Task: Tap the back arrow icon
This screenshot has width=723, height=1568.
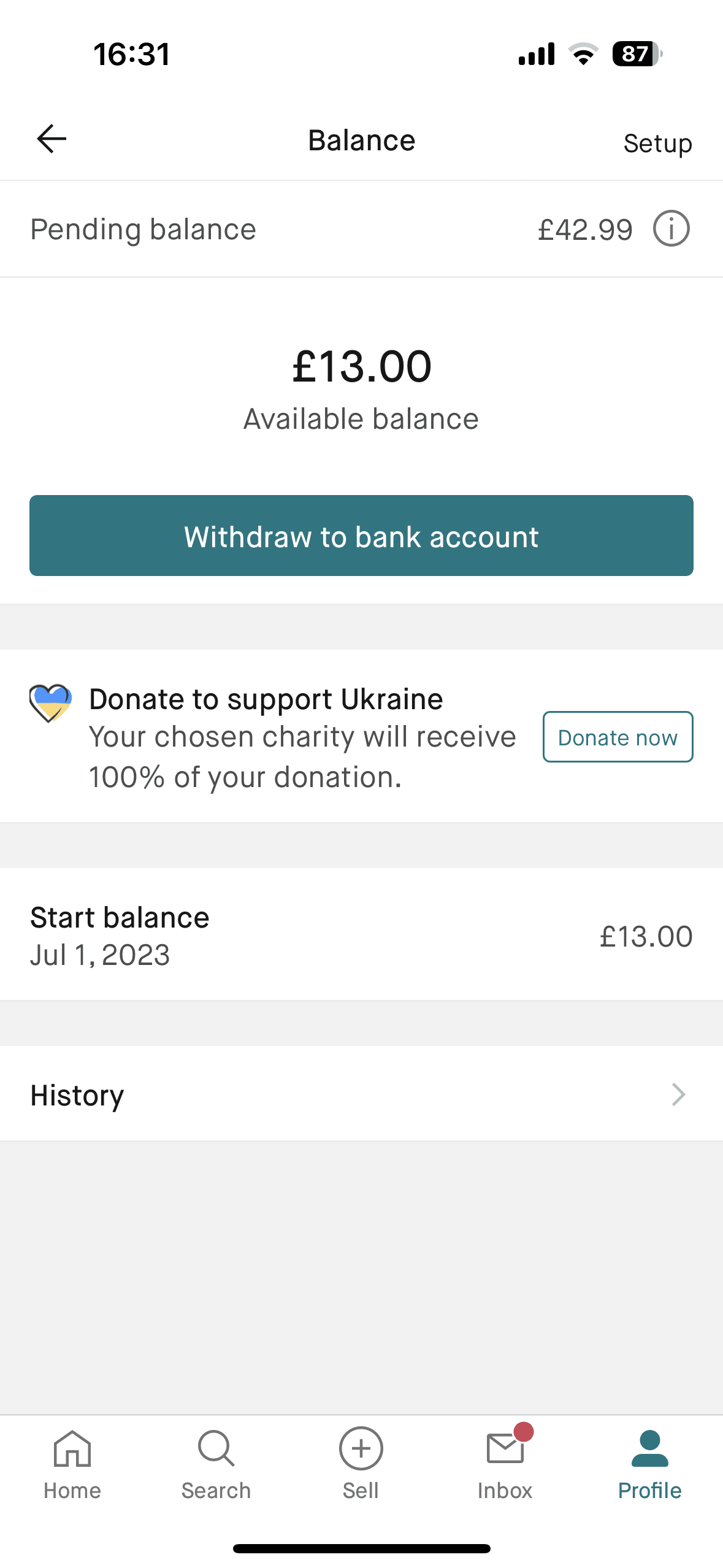Action: pyautogui.click(x=52, y=139)
